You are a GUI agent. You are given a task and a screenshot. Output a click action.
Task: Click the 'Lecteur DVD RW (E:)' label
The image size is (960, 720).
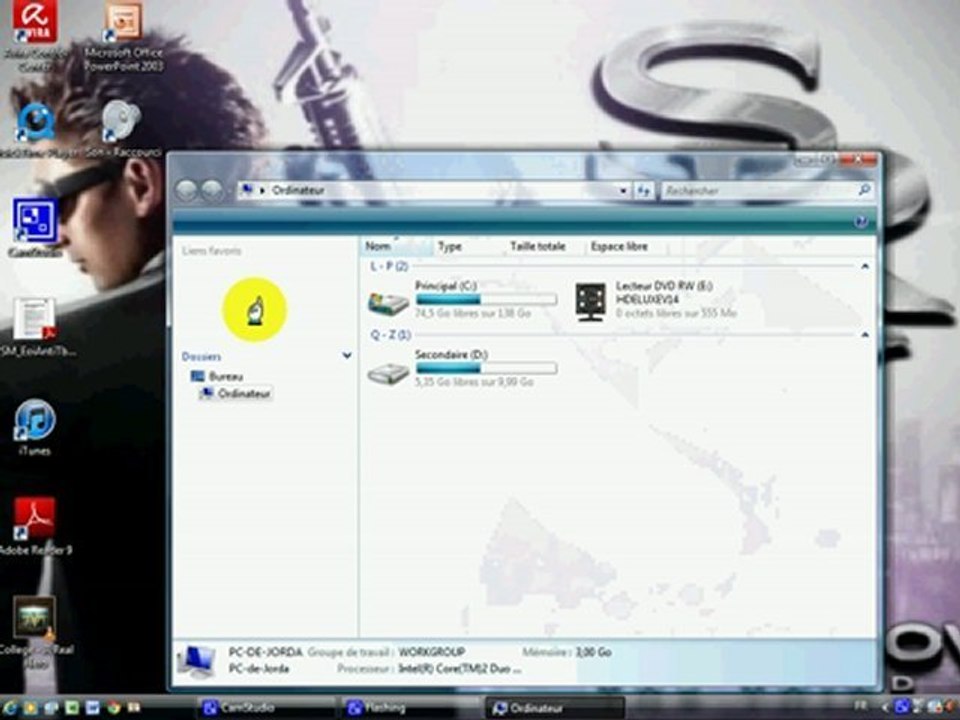point(664,285)
